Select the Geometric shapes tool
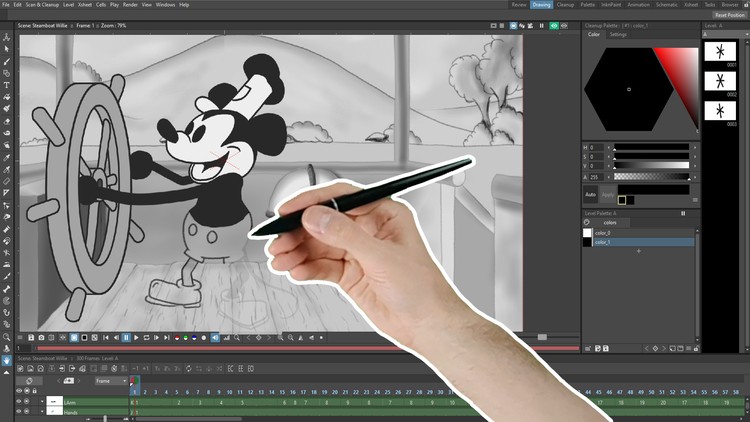The width and height of the screenshot is (750, 422). tap(7, 73)
